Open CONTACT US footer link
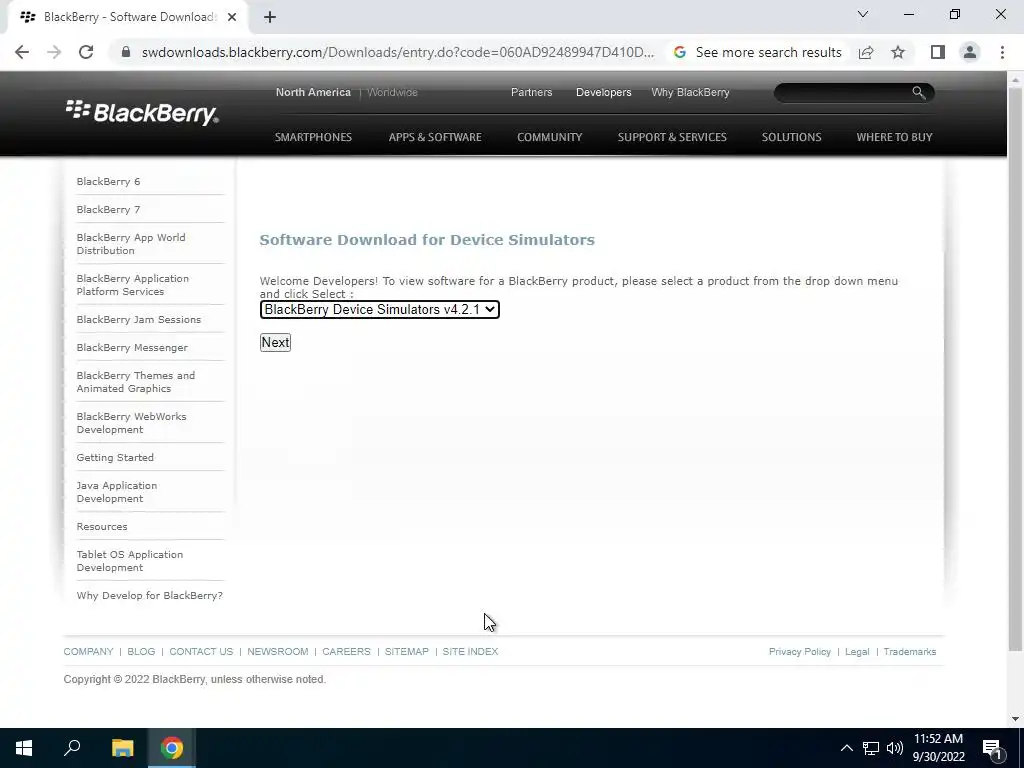Screen dimensions: 1024x768 point(201,652)
